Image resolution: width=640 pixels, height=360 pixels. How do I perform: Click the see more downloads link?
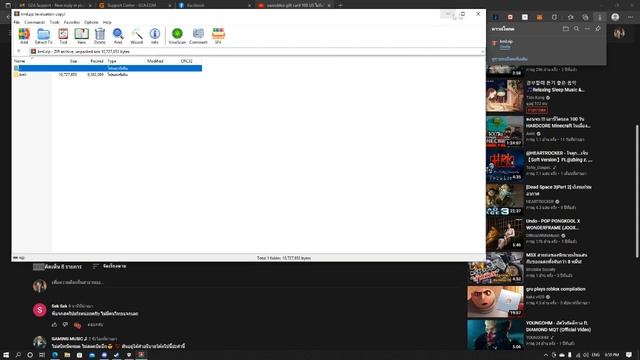click(x=509, y=59)
